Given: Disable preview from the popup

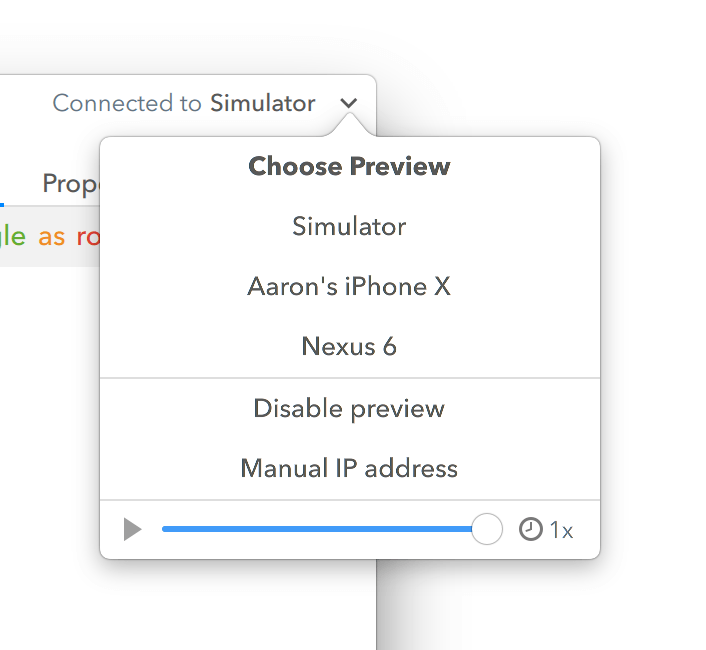Looking at the screenshot, I should coord(349,408).
